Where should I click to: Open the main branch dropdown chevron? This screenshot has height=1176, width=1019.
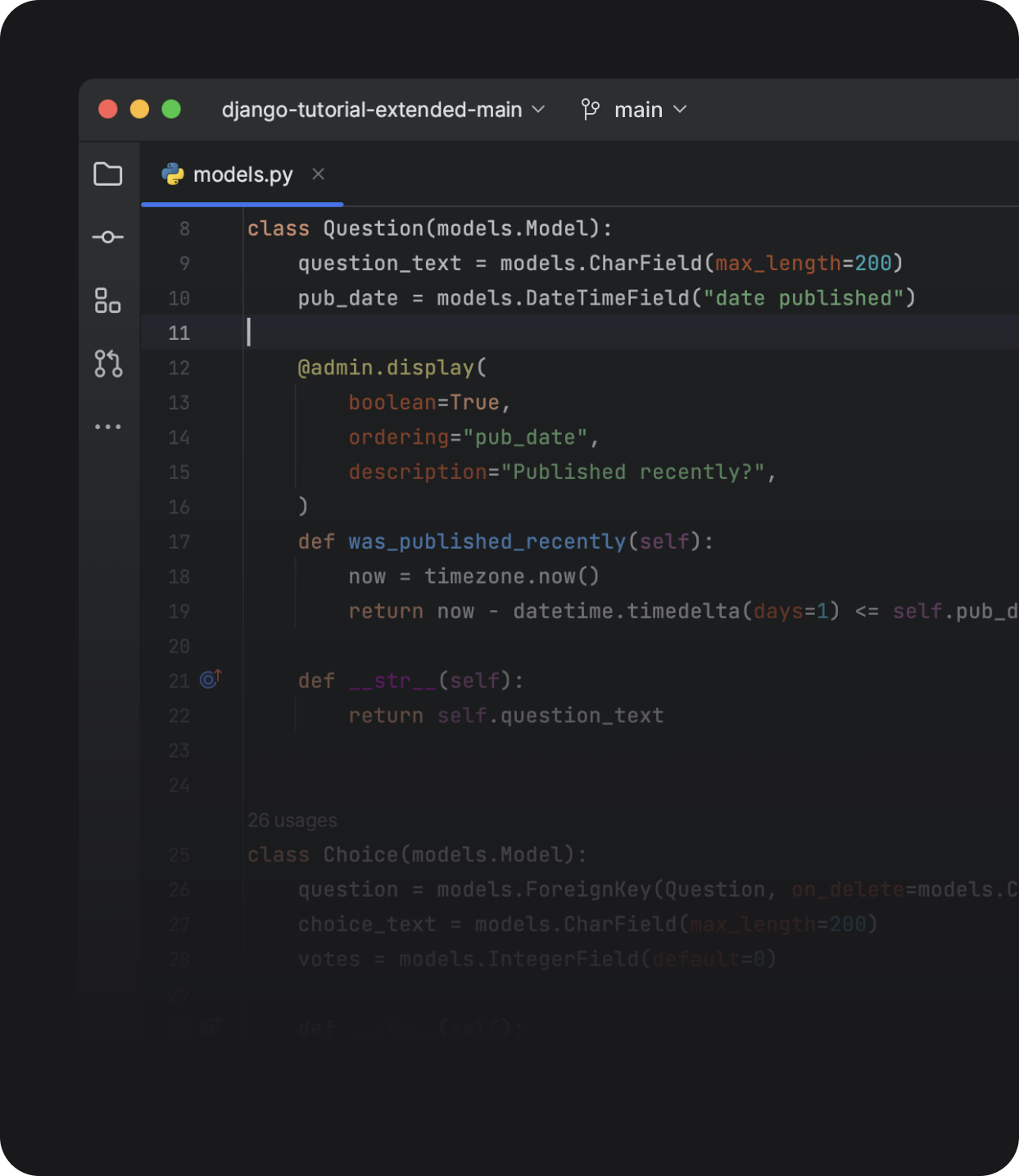pyautogui.click(x=680, y=110)
